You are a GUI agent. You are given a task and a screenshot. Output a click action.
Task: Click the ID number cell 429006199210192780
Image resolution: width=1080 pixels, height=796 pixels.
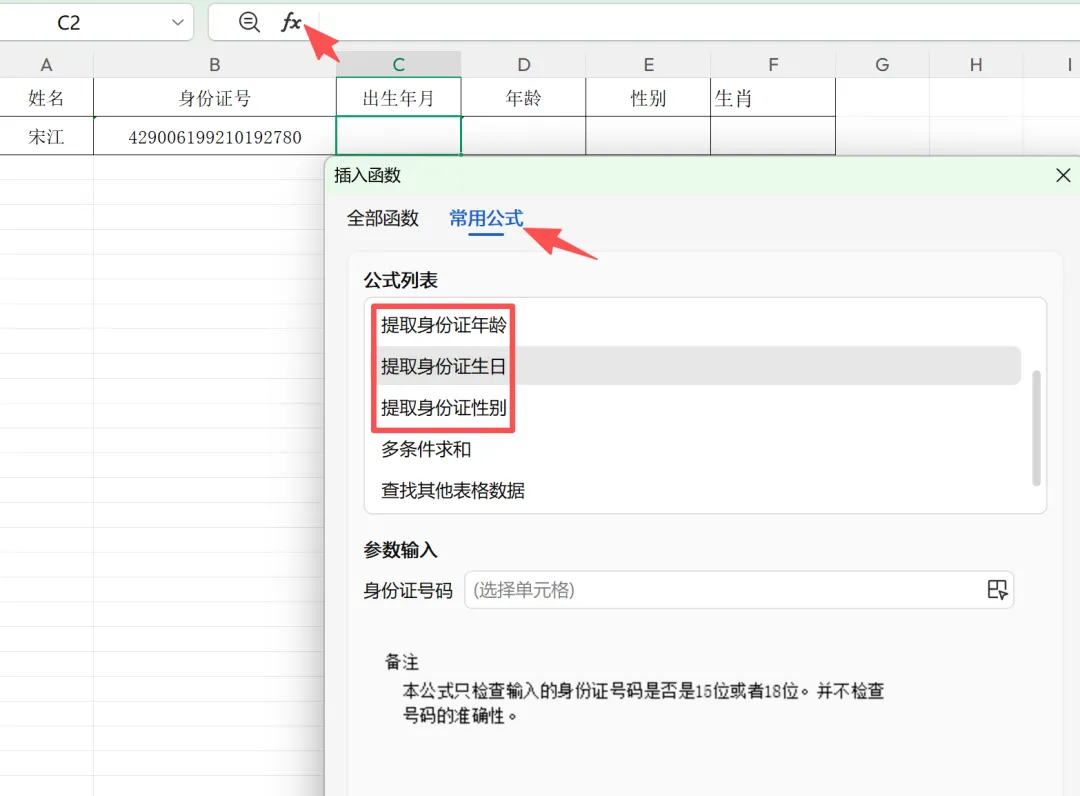pos(215,136)
